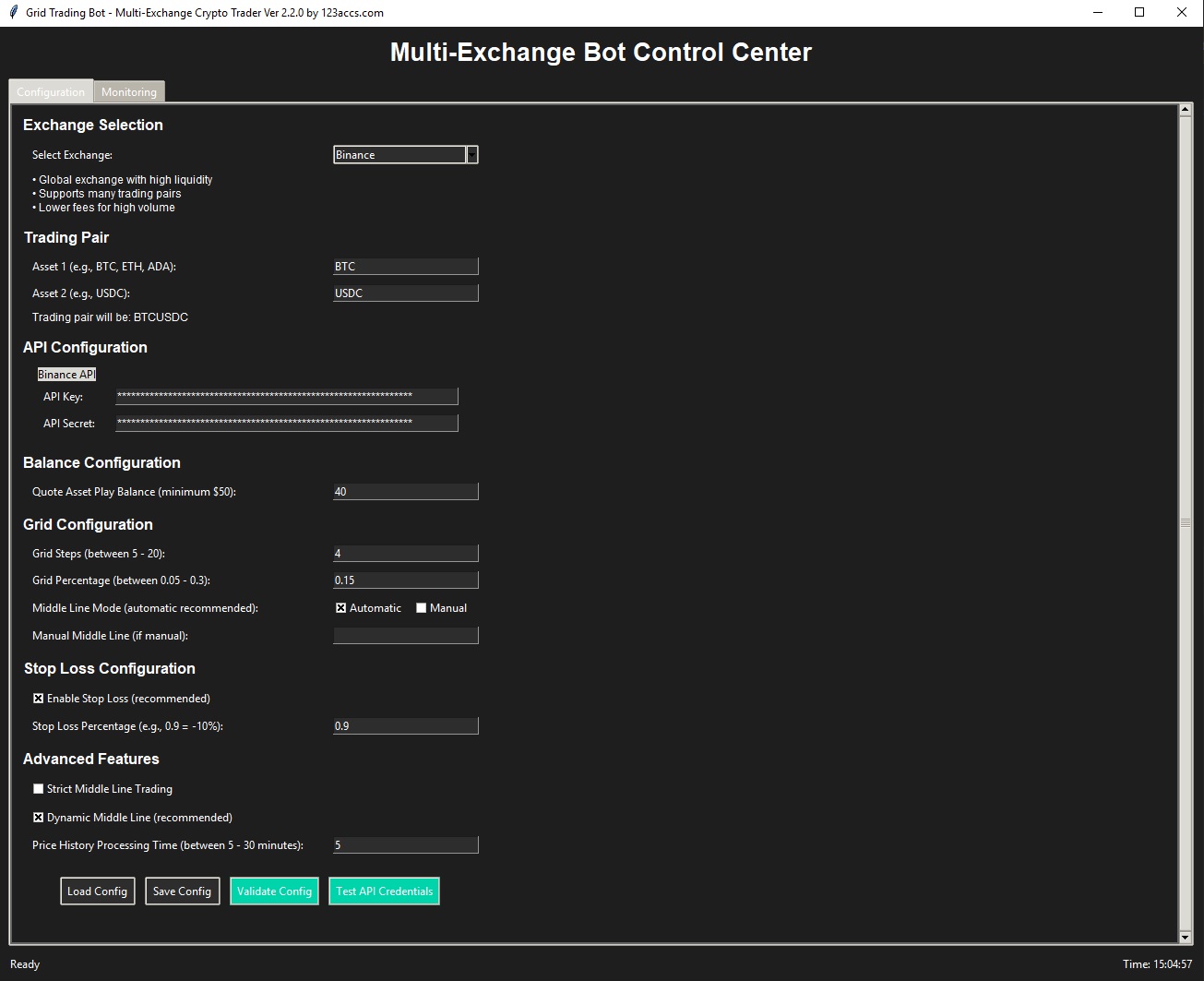Click the Exchange Selection heading
This screenshot has height=981, width=1204.
[93, 126]
